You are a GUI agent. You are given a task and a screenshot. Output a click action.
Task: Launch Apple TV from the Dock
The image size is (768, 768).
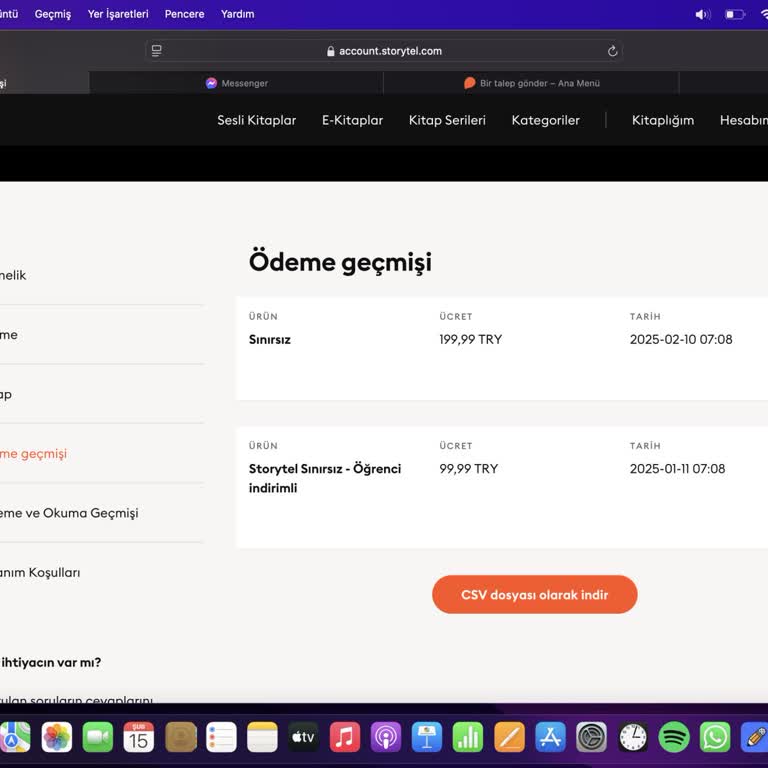303,737
